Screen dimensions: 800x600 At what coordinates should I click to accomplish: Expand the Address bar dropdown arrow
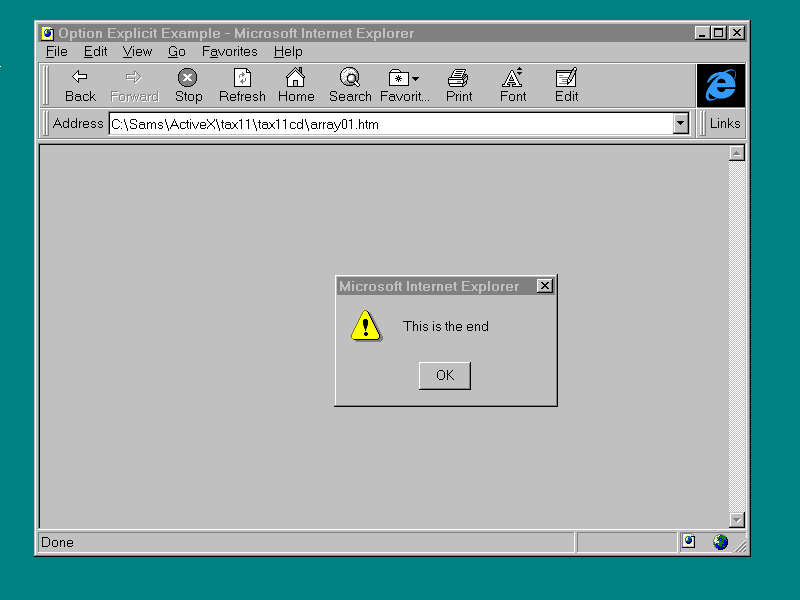click(x=681, y=123)
